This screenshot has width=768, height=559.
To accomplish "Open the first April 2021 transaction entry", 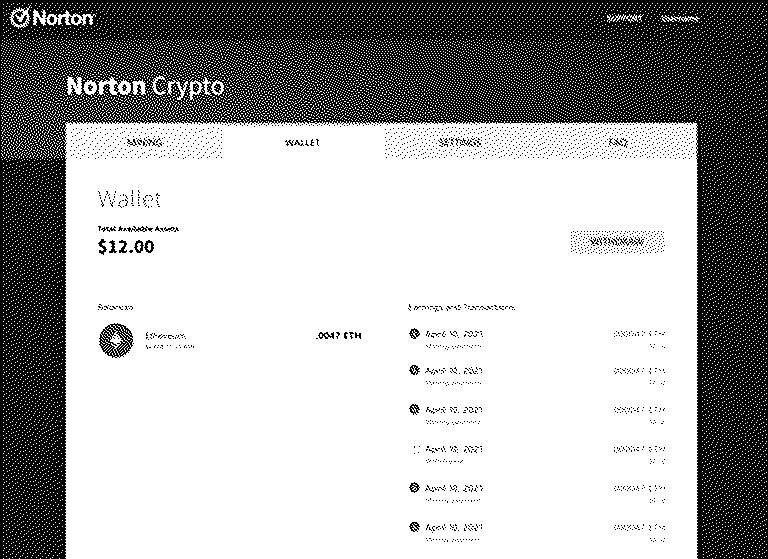I will (x=537, y=340).
